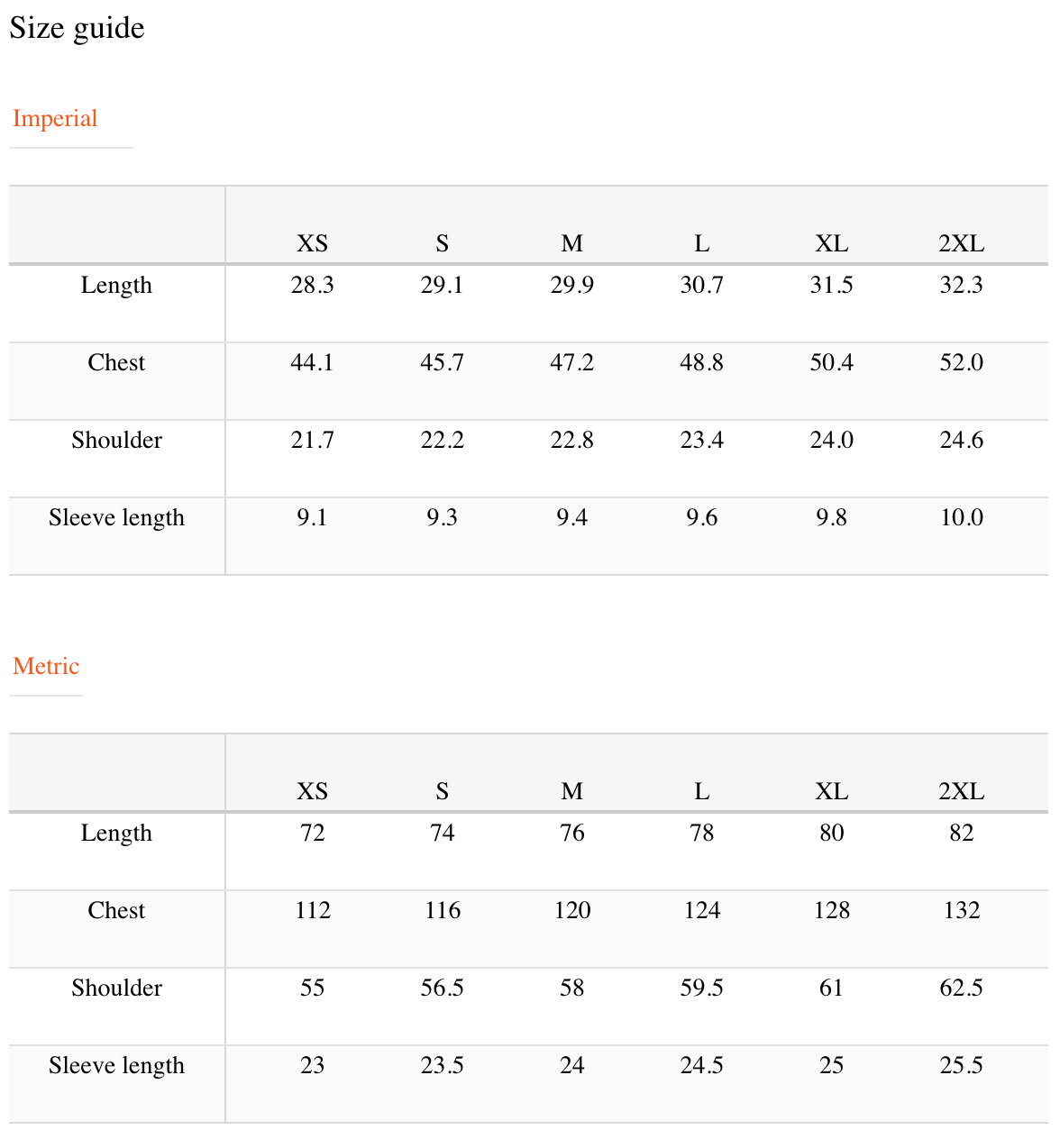Image resolution: width=1060 pixels, height=1148 pixels.
Task: Select the Metric tab
Action: [46, 666]
